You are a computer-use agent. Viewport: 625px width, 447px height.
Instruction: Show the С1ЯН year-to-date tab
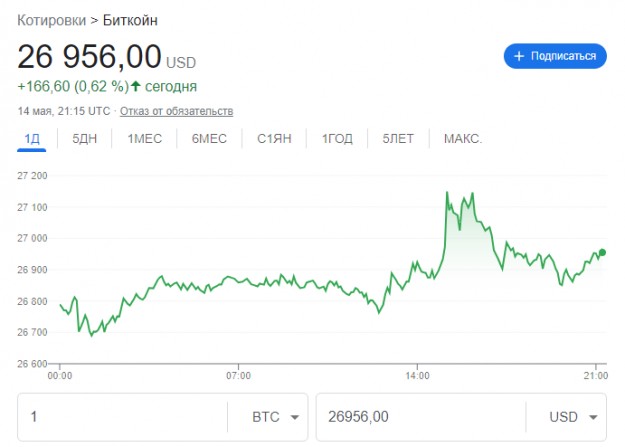click(x=274, y=139)
